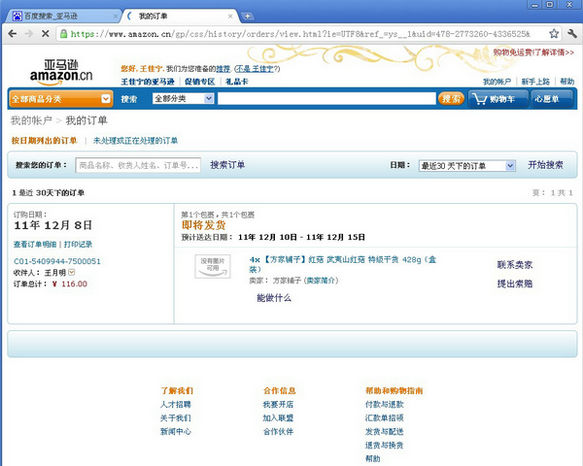Click the 不是王佳宁 sign-out link
583x466 pixels.
[255, 69]
